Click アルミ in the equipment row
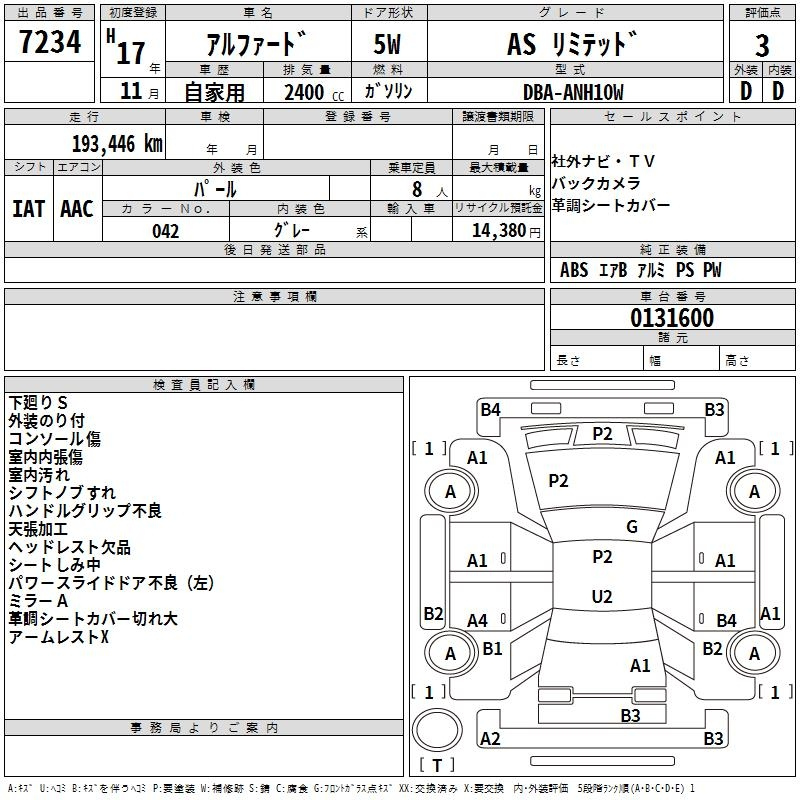 click(x=651, y=270)
